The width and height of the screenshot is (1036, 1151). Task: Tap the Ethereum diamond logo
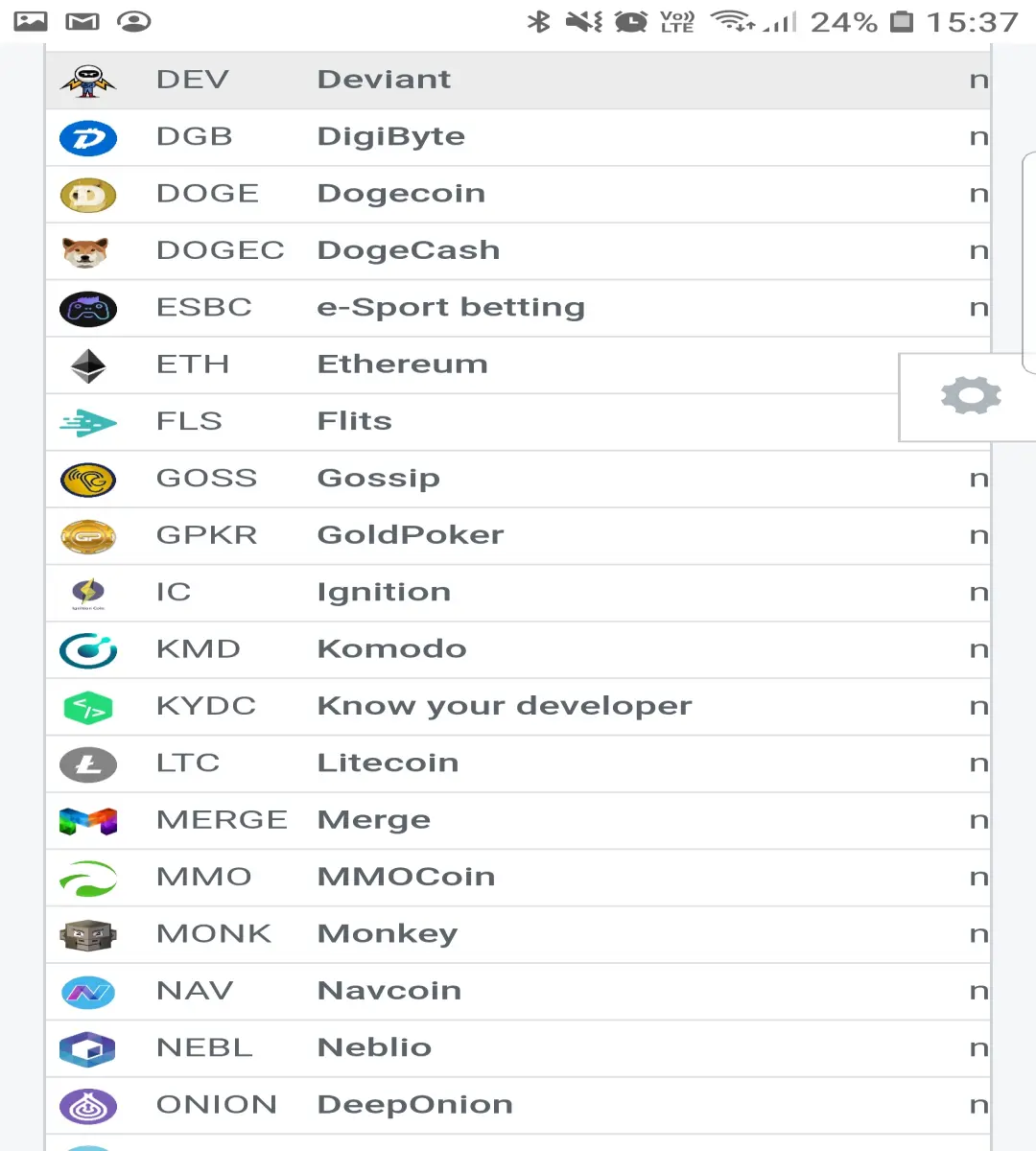(88, 365)
